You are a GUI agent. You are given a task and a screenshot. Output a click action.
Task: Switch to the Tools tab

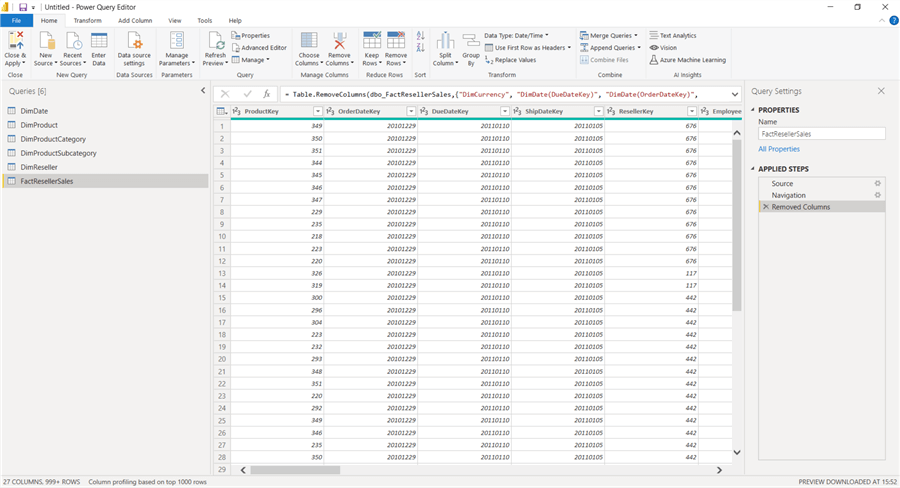205,21
